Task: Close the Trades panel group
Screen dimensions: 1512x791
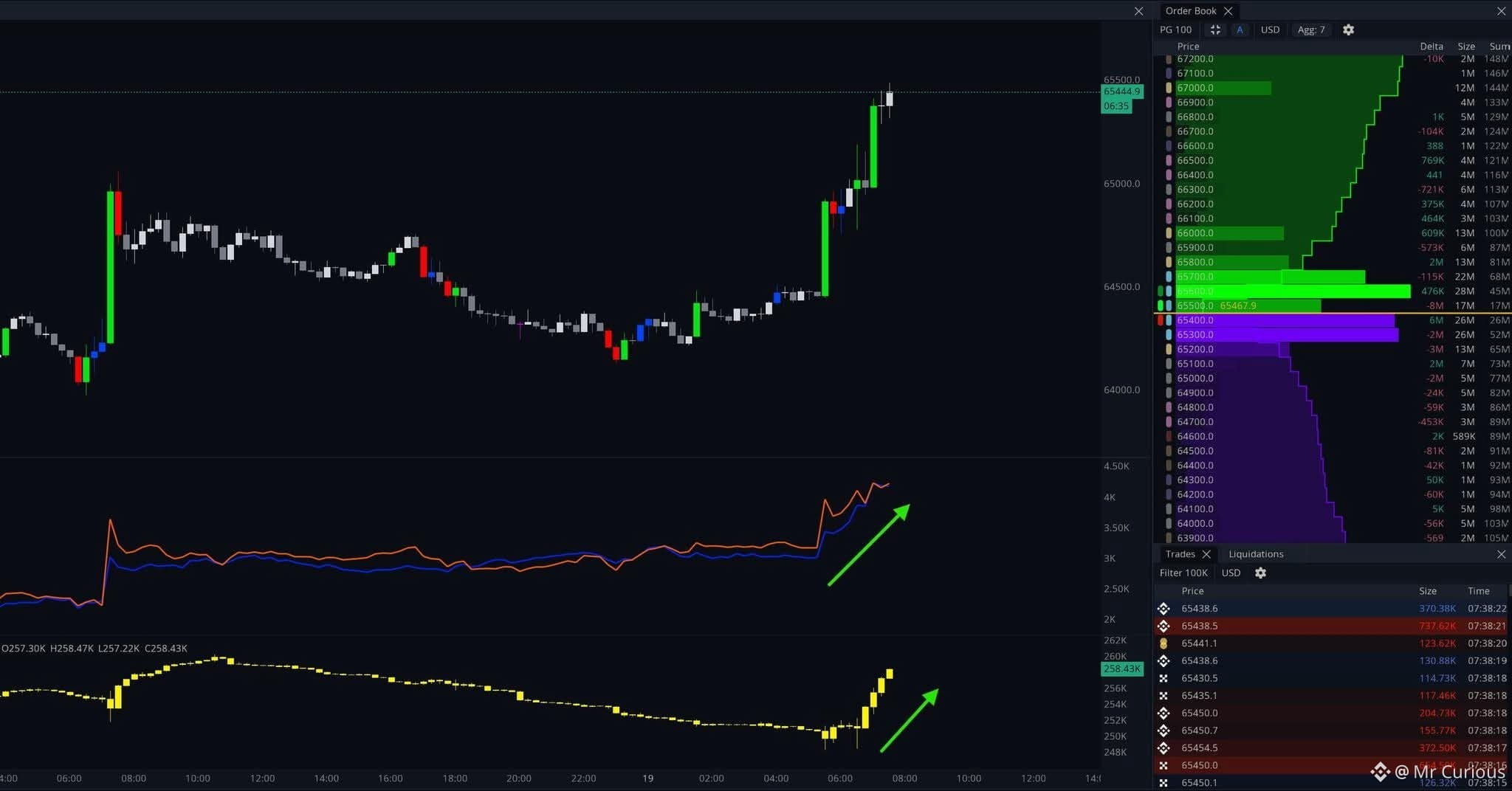Action: 1501,554
